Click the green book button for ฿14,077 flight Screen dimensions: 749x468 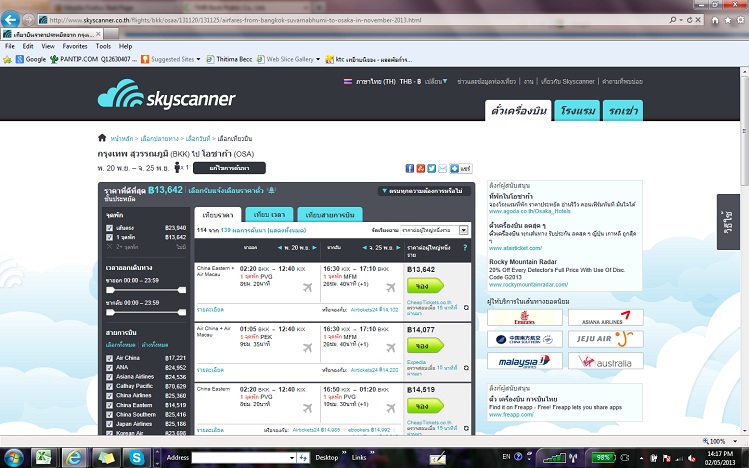point(425,345)
